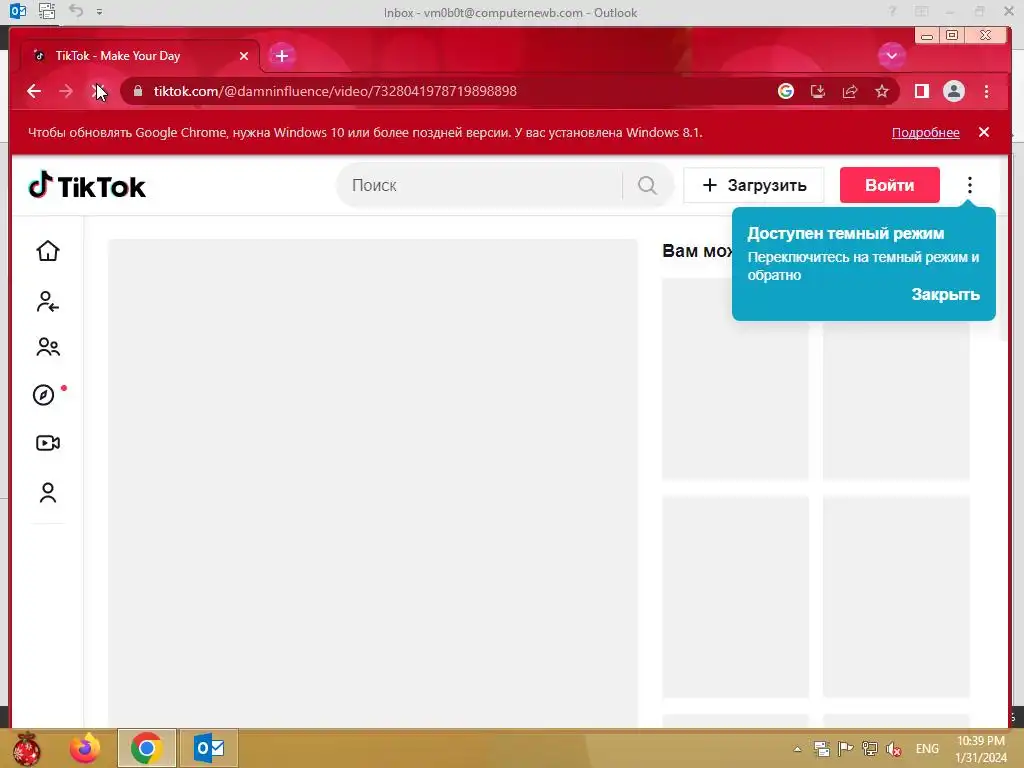
Task: Click the address bar URL
Action: coord(335,91)
